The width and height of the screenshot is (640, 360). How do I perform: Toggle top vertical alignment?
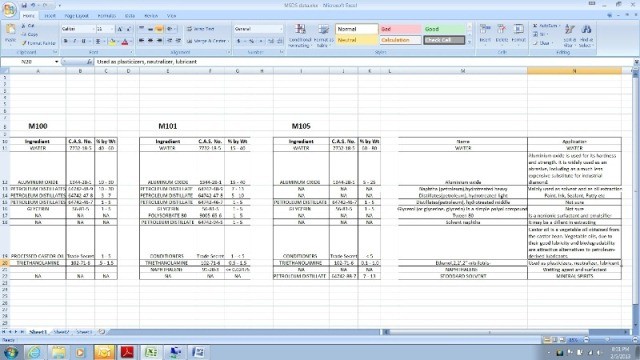point(142,29)
